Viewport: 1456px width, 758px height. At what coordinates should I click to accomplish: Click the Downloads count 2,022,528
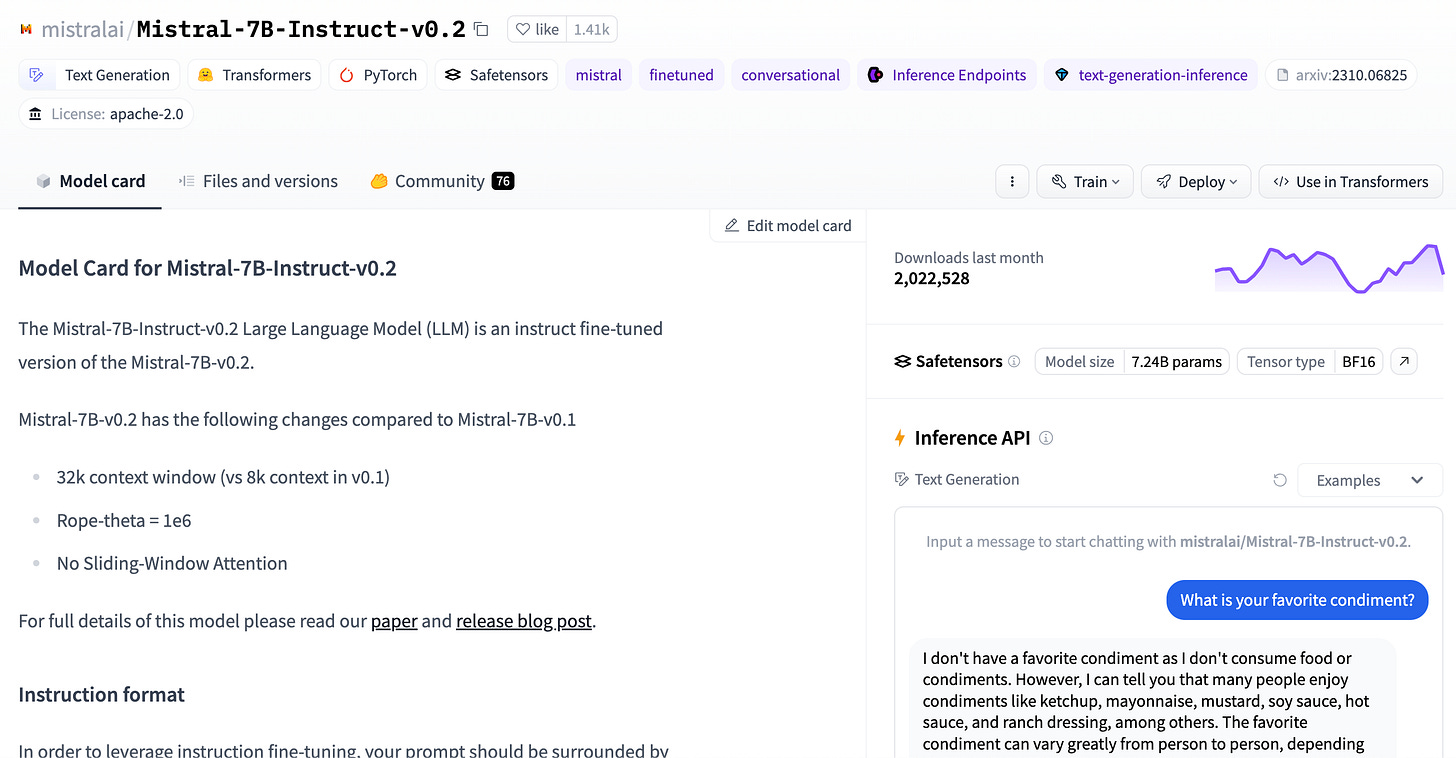pyautogui.click(x=932, y=278)
